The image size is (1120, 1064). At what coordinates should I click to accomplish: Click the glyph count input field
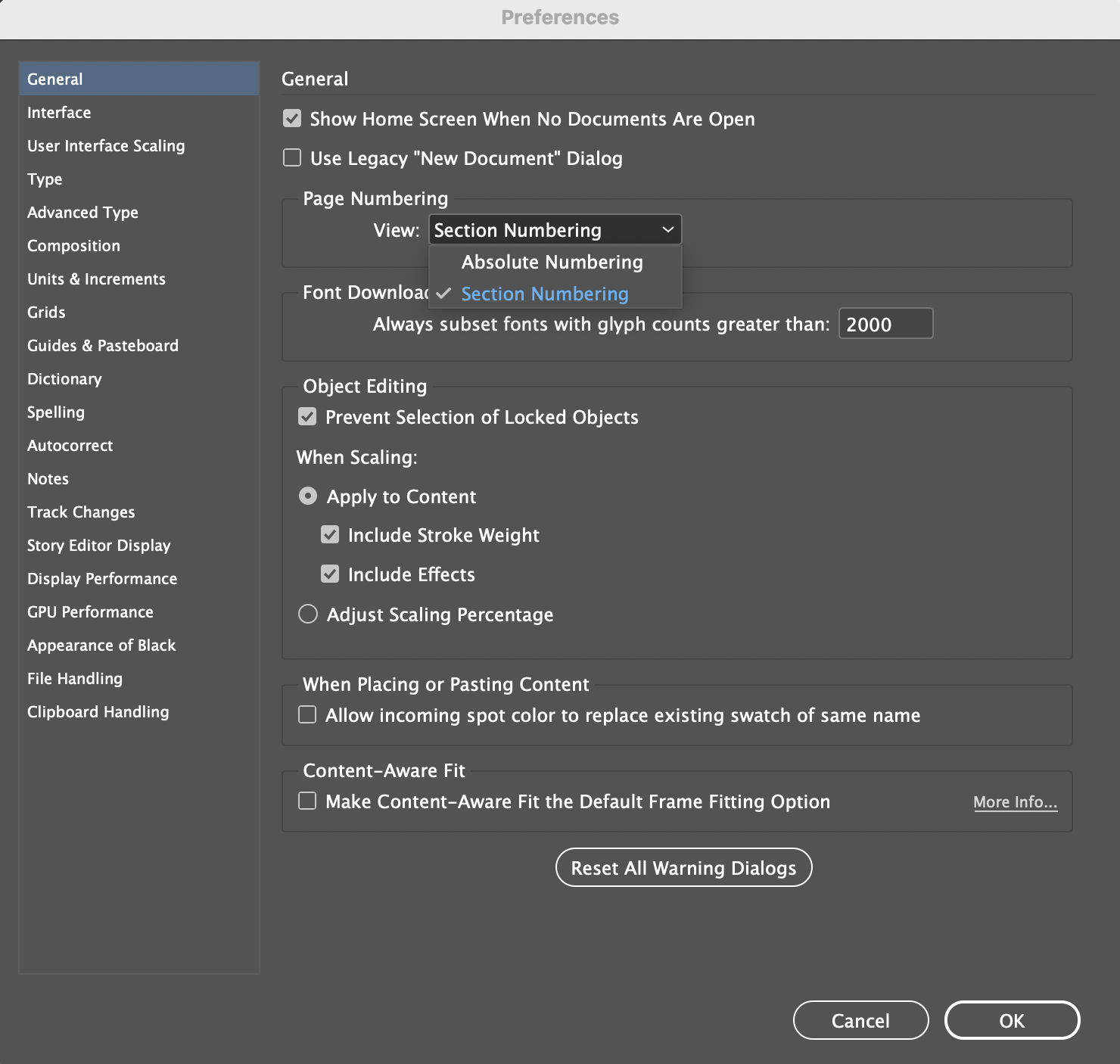coord(885,324)
